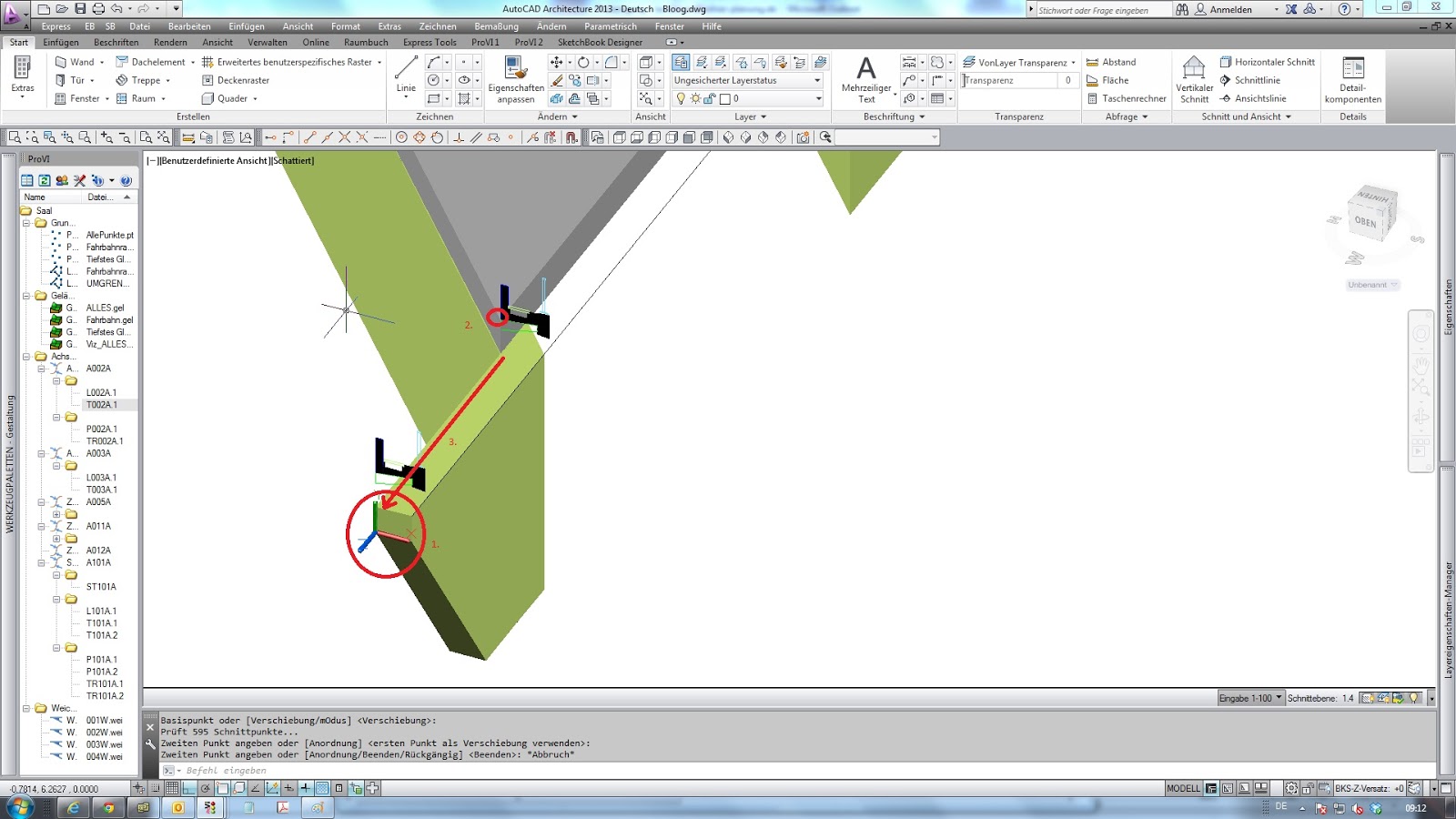Open the Bearbeiten menu

[x=189, y=26]
